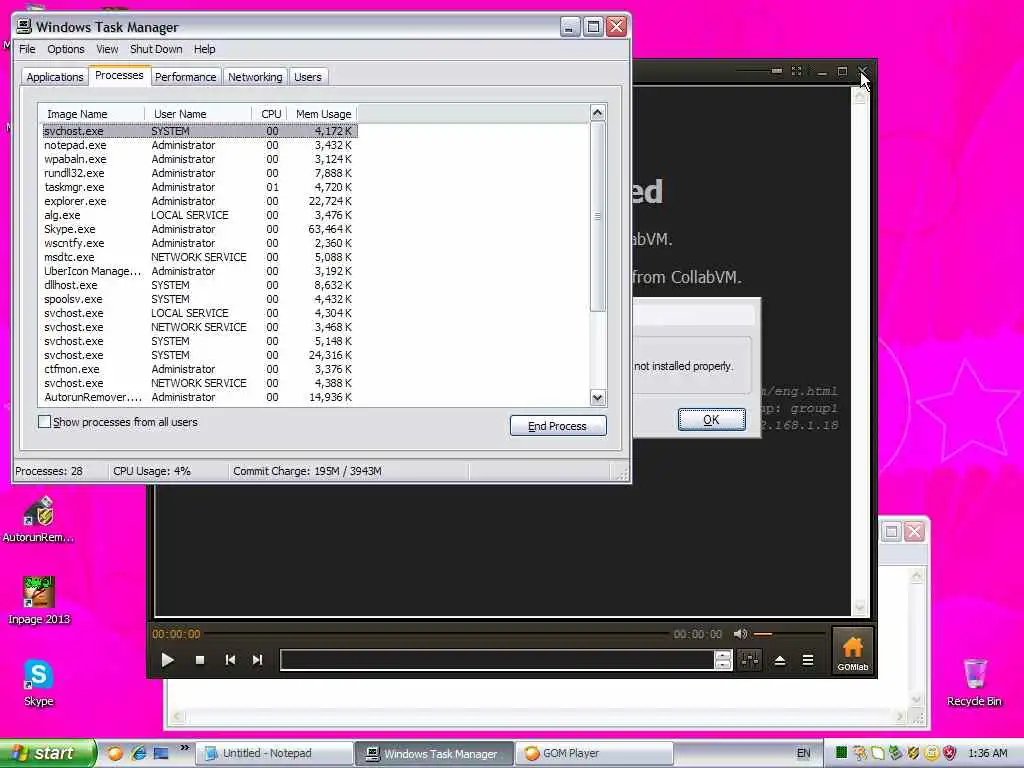Click the Stop button in GOM Player
The width and height of the screenshot is (1024, 768).
pyautogui.click(x=200, y=660)
